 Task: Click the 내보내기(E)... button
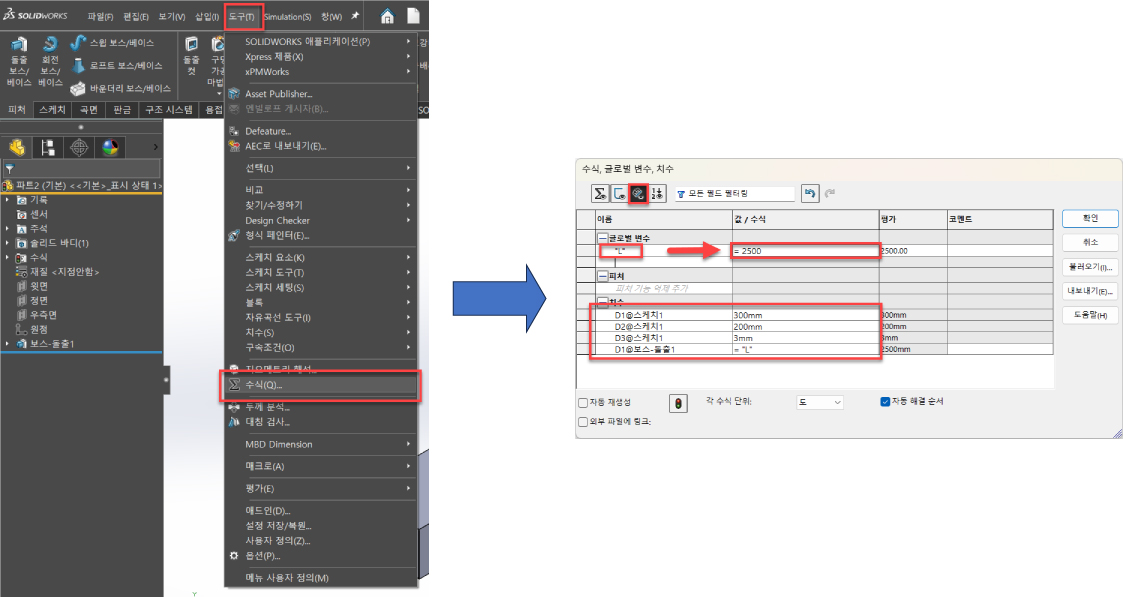1090,290
